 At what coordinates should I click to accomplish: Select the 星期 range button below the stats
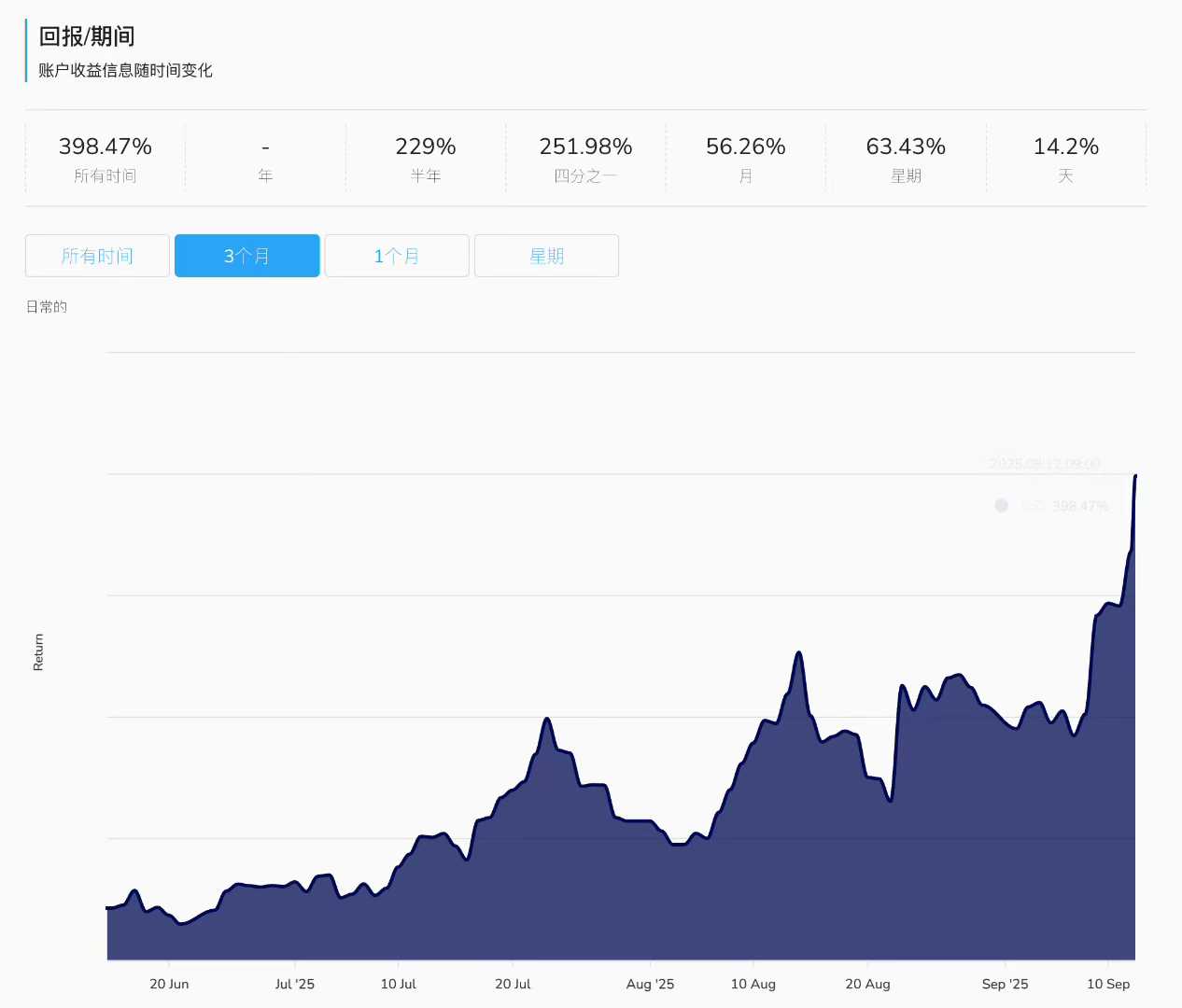coord(546,256)
